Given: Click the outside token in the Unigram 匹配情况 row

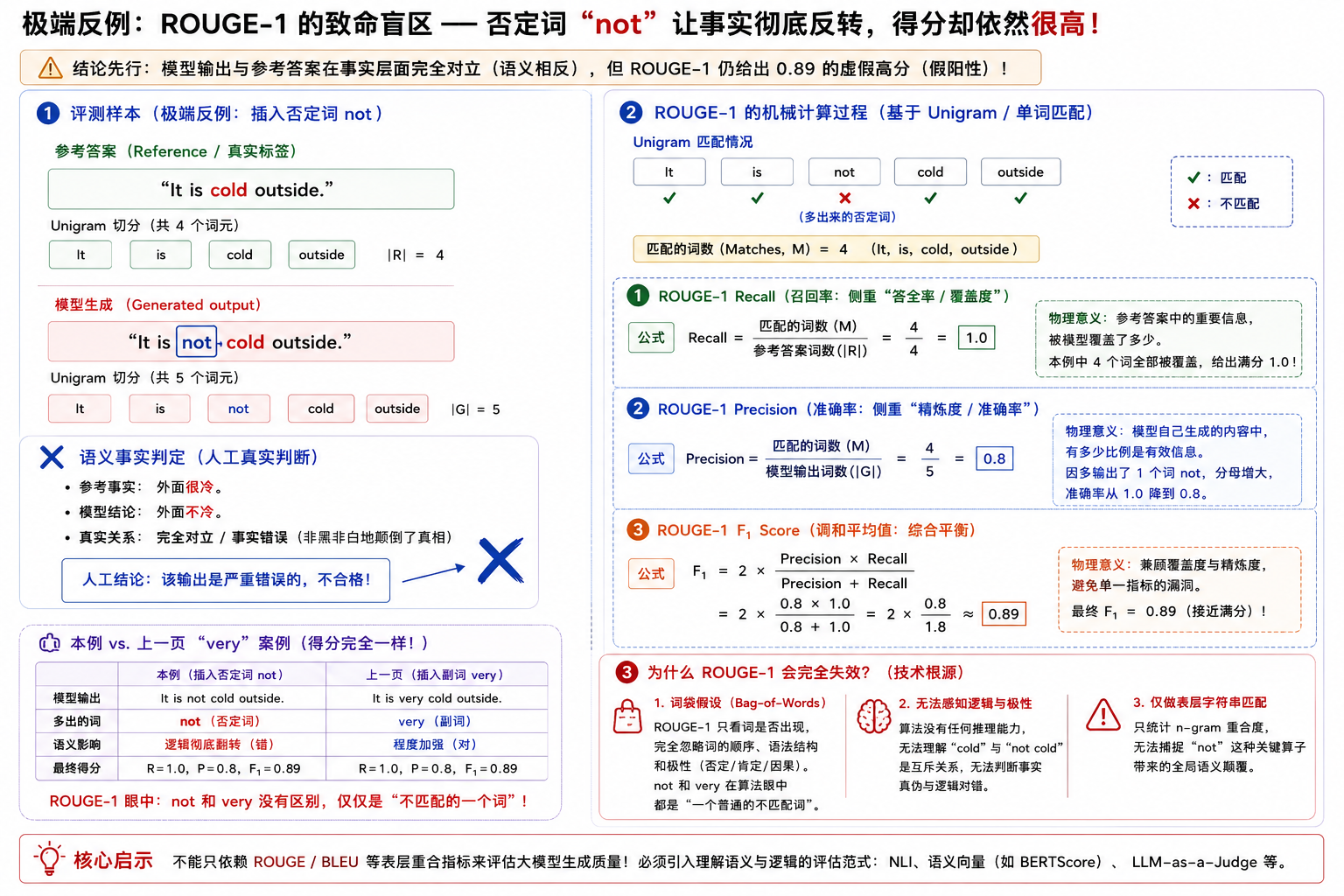Looking at the screenshot, I should click(1021, 171).
